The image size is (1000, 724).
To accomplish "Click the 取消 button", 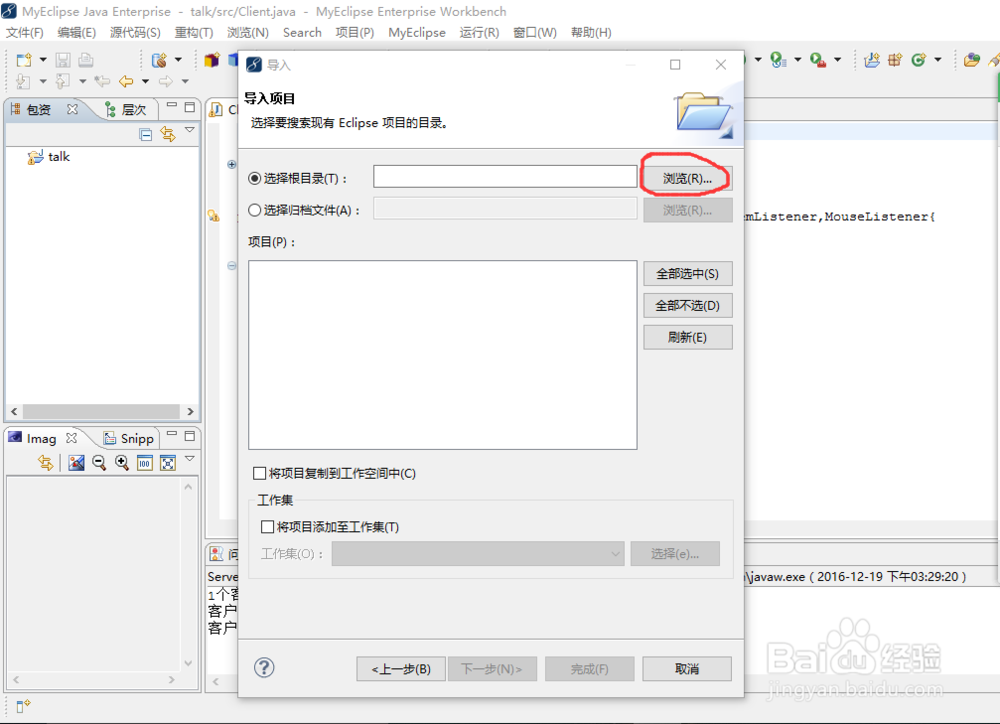I will [687, 669].
